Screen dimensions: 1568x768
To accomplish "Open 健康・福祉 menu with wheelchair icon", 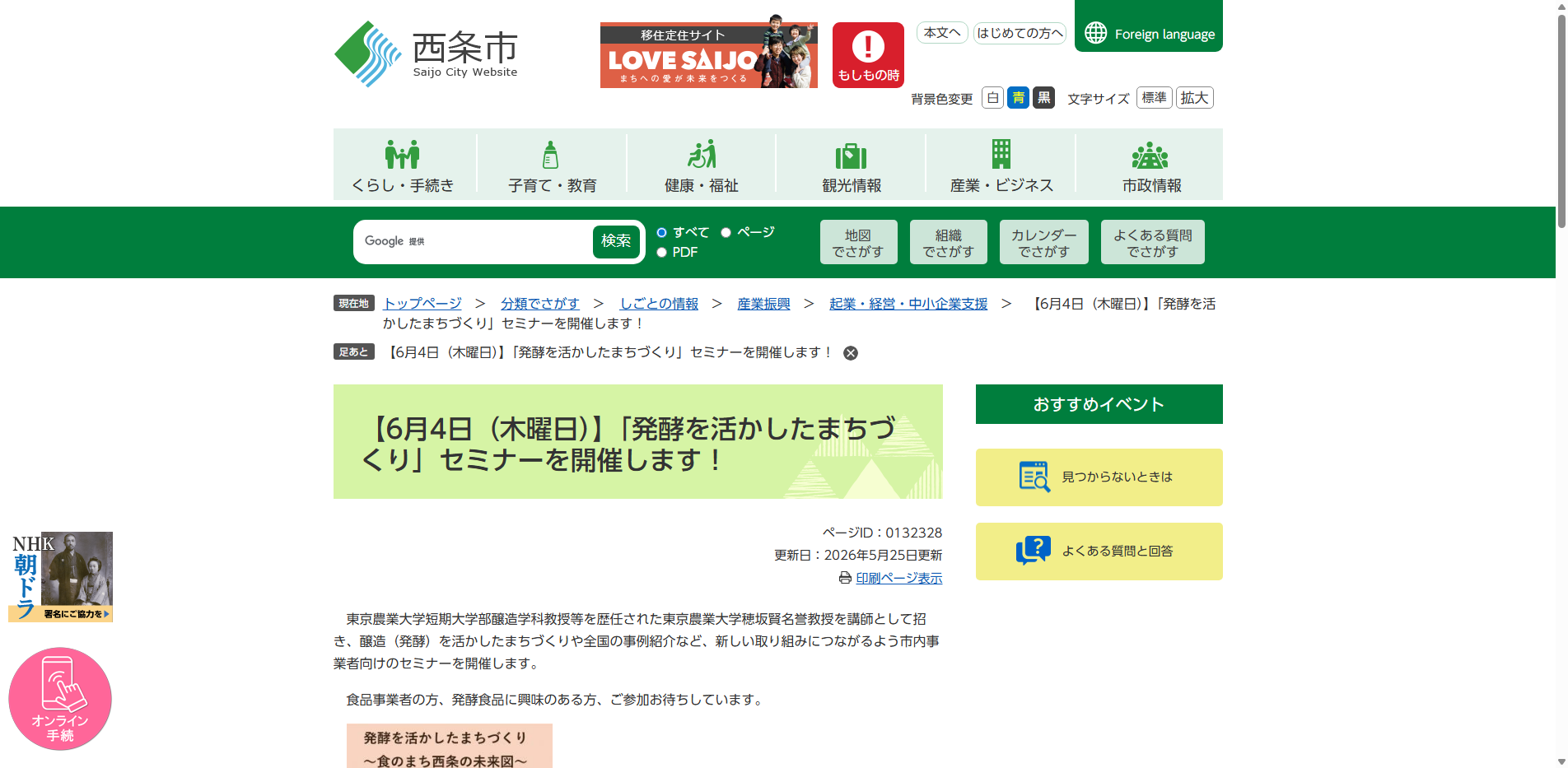I will [x=702, y=165].
